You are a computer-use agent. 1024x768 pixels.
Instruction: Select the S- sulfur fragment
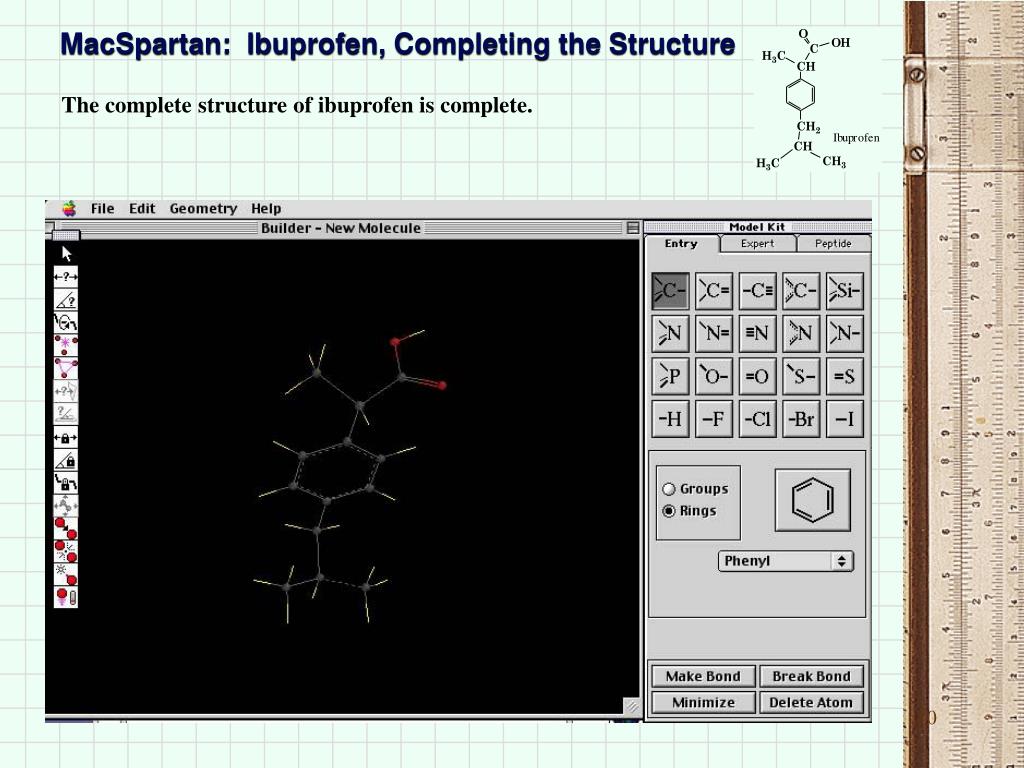point(801,376)
